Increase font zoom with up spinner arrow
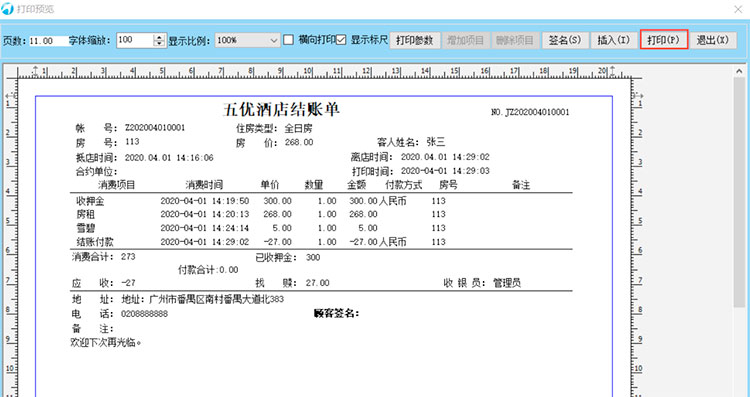The height and width of the screenshot is (397, 750). click(159, 37)
